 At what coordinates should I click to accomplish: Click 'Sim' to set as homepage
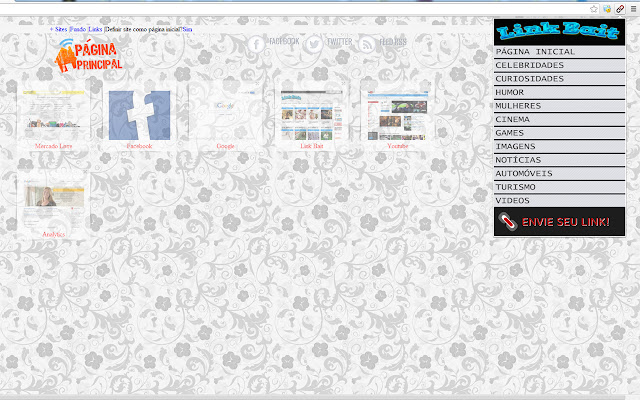coord(187,30)
